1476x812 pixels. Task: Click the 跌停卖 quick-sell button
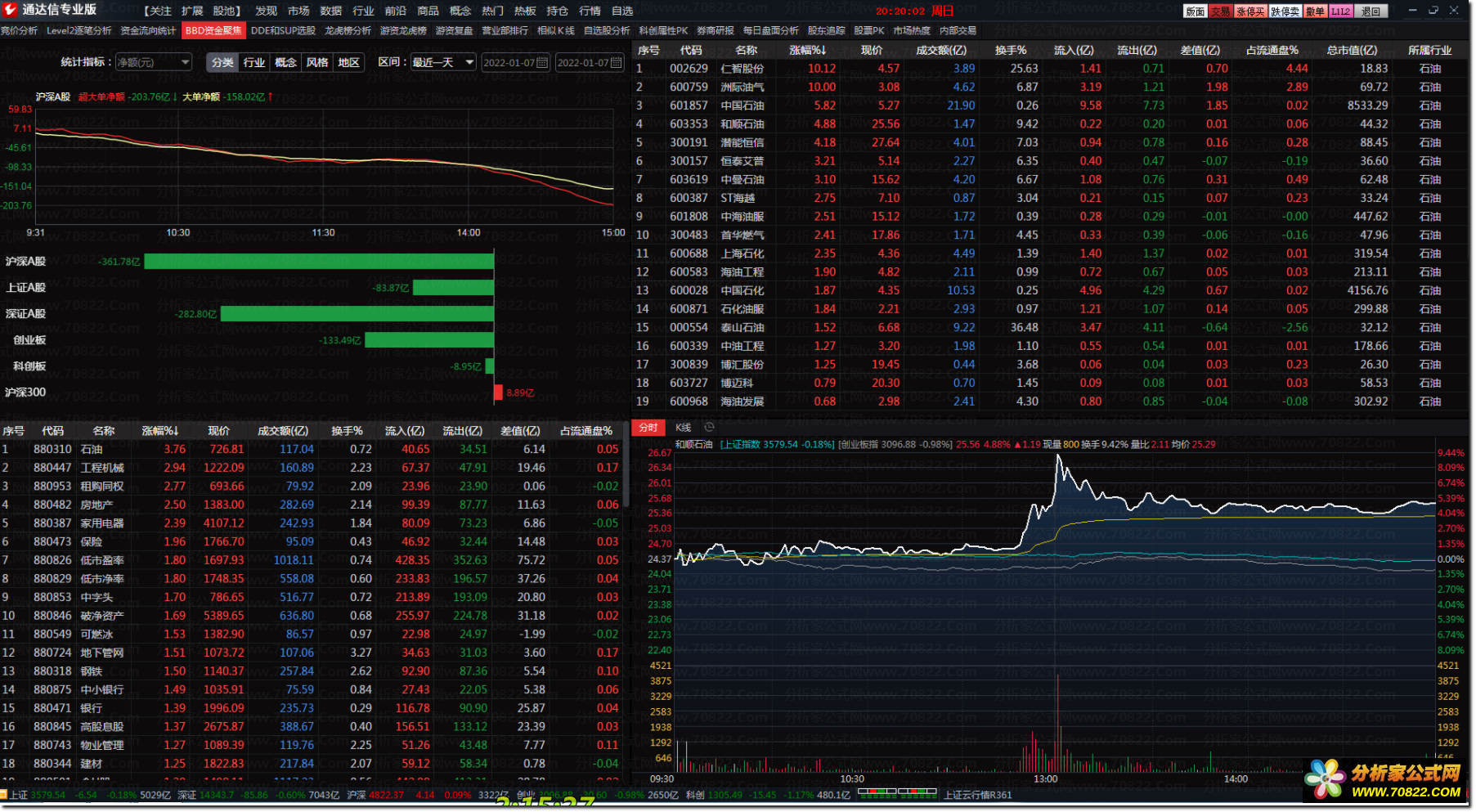[x=1285, y=11]
